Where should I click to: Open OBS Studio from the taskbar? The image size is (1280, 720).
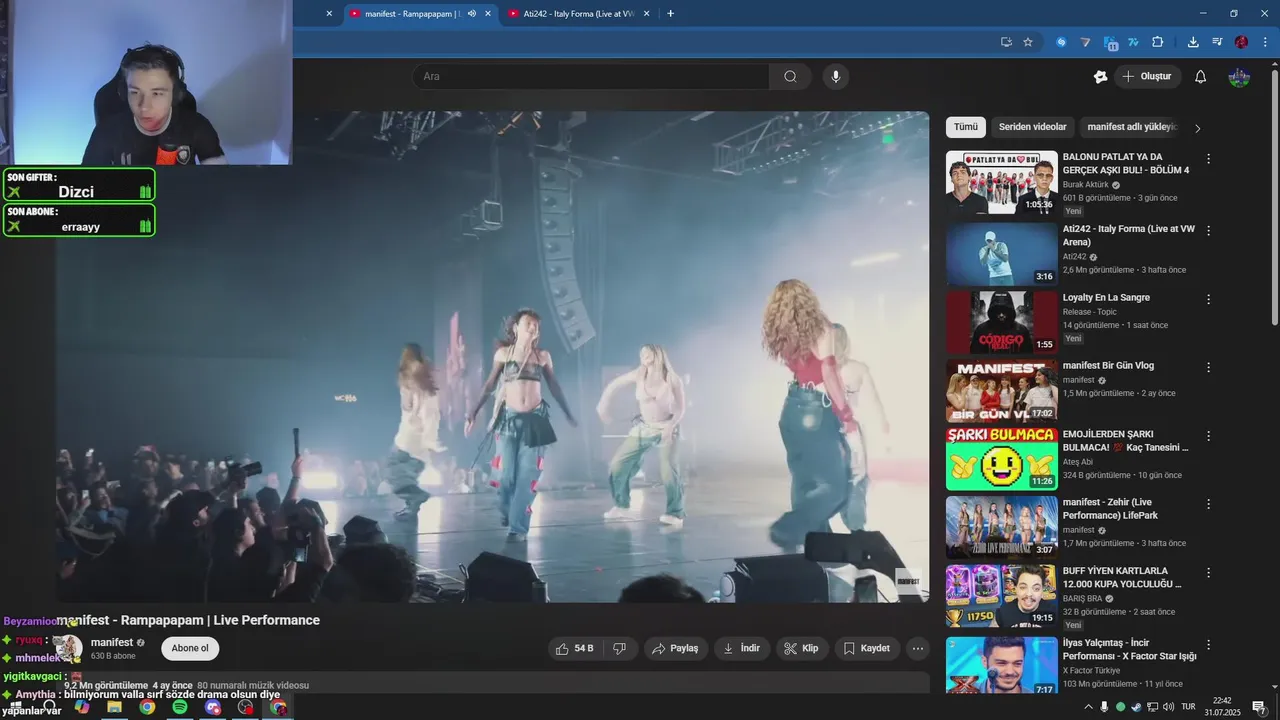click(x=246, y=707)
